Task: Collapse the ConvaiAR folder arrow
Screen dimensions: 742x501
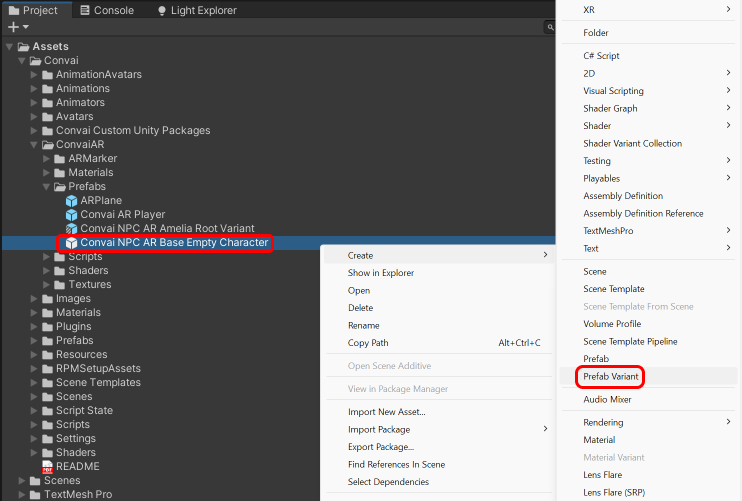Action: pyautogui.click(x=34, y=145)
